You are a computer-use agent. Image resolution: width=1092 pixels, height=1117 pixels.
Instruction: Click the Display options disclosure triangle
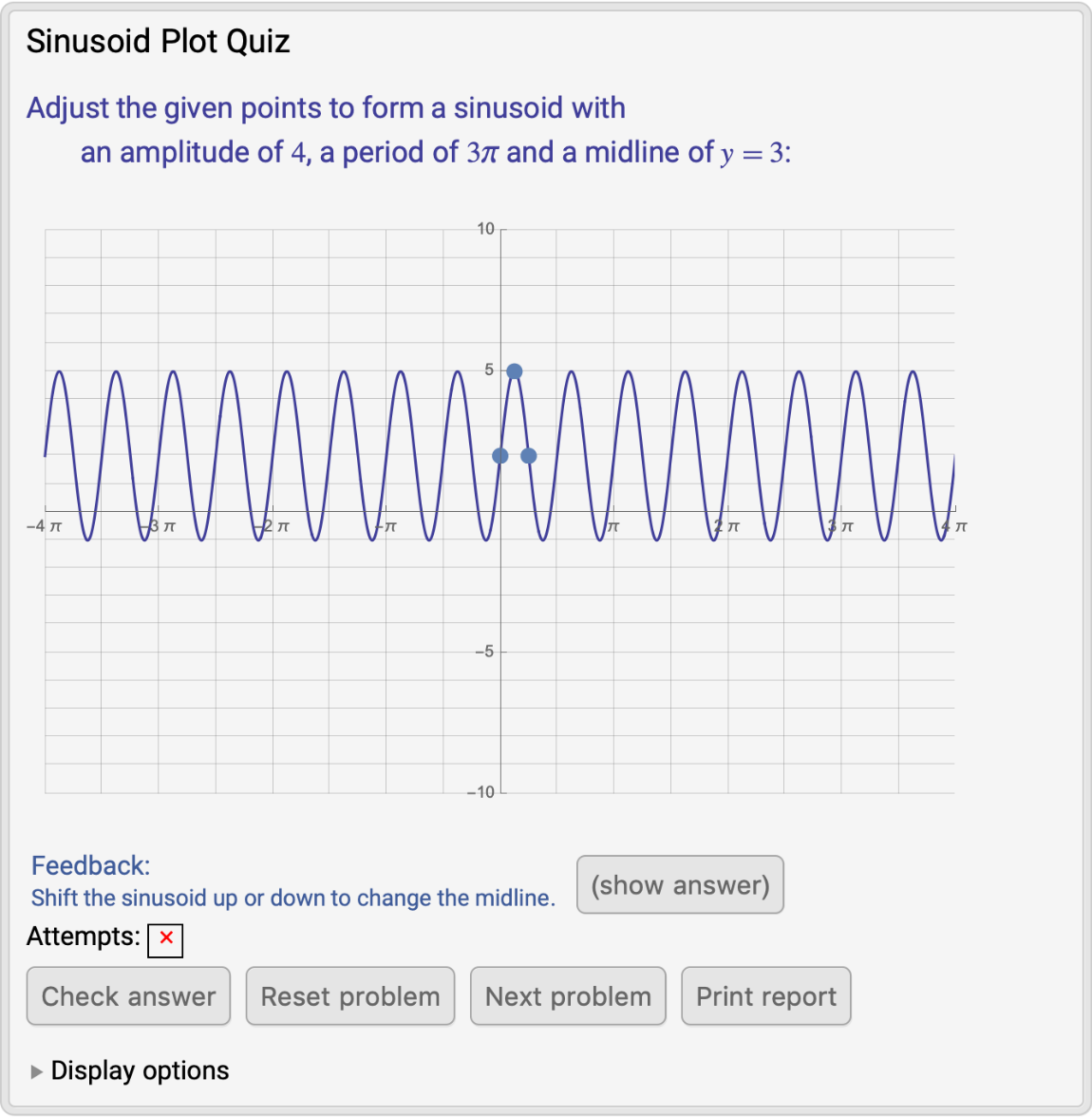point(34,1070)
